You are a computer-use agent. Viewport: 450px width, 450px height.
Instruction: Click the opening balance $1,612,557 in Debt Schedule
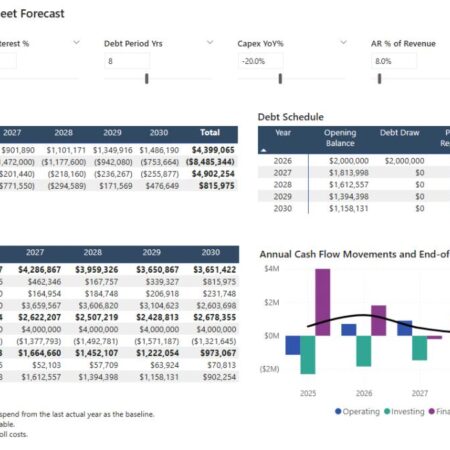tap(349, 185)
